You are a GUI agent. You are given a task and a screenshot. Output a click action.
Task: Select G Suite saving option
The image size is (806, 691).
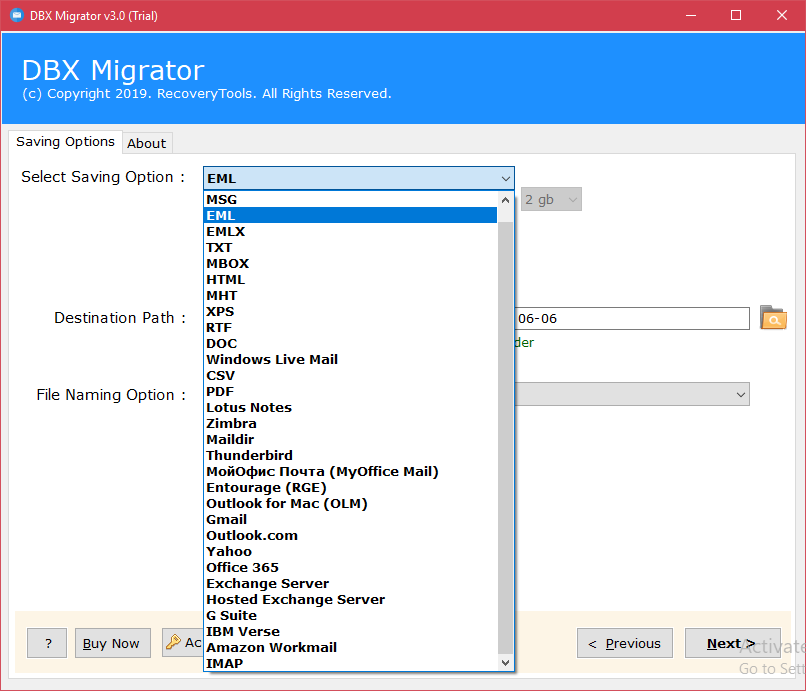[x=351, y=615]
